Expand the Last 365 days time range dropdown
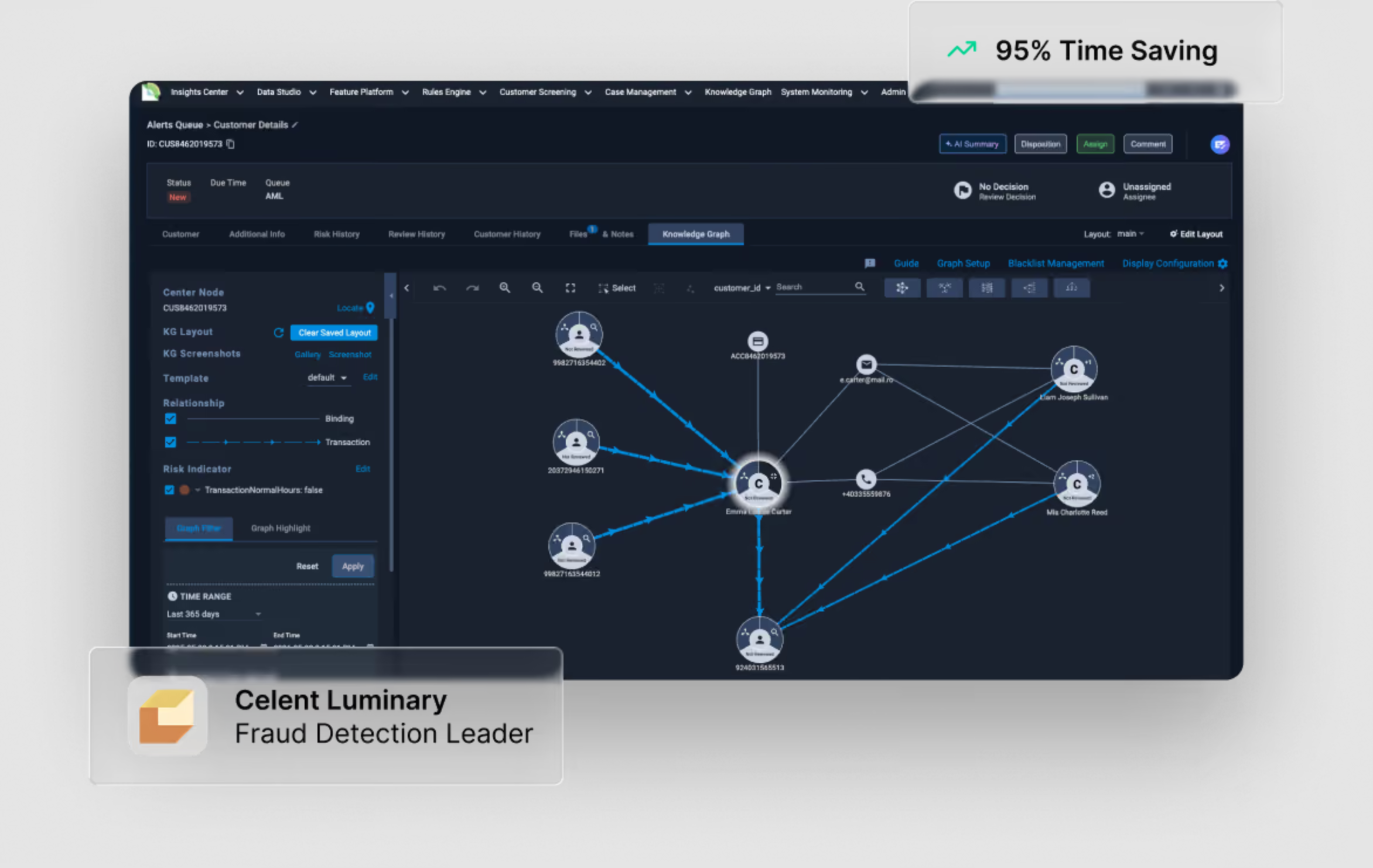The height and width of the screenshot is (868, 1373). click(215, 614)
